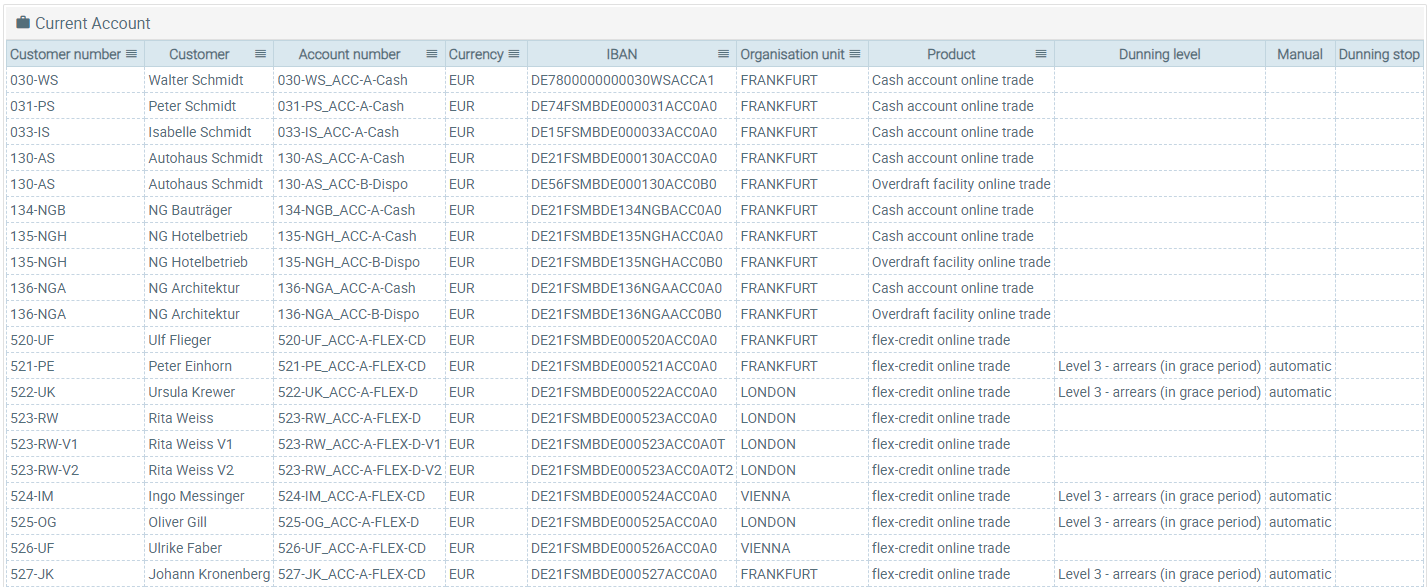The width and height of the screenshot is (1428, 587).
Task: Open the Currency column menu icon
Action: [514, 54]
